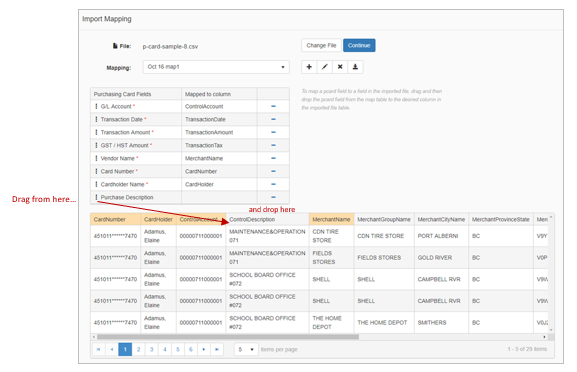Screen dimensions: 577x372
Task: Select page 3 in the pager
Action: click(152, 349)
